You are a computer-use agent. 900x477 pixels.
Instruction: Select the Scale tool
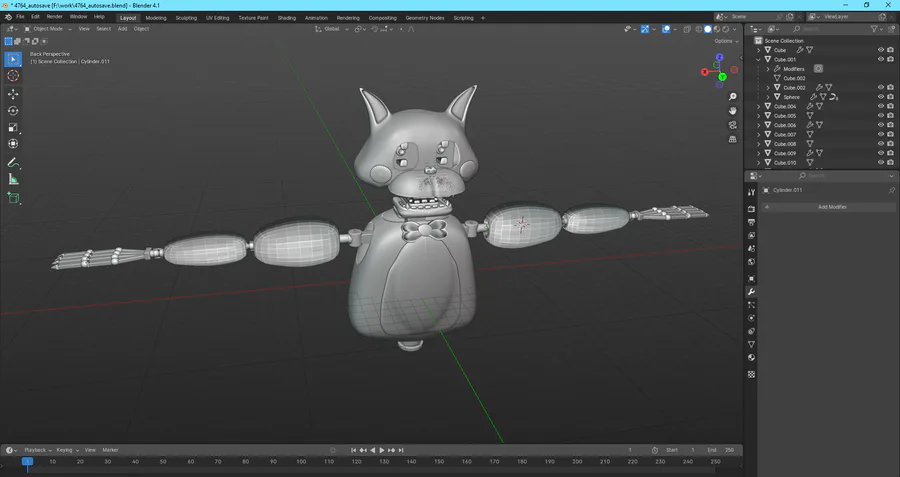click(13, 127)
